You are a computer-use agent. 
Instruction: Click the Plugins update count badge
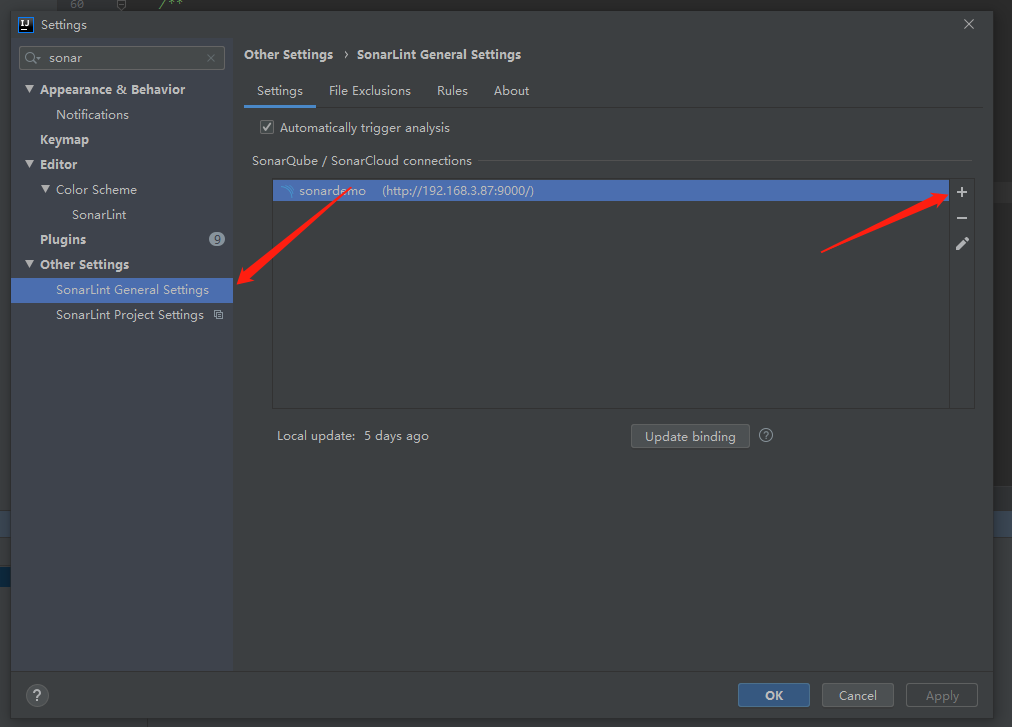click(217, 240)
